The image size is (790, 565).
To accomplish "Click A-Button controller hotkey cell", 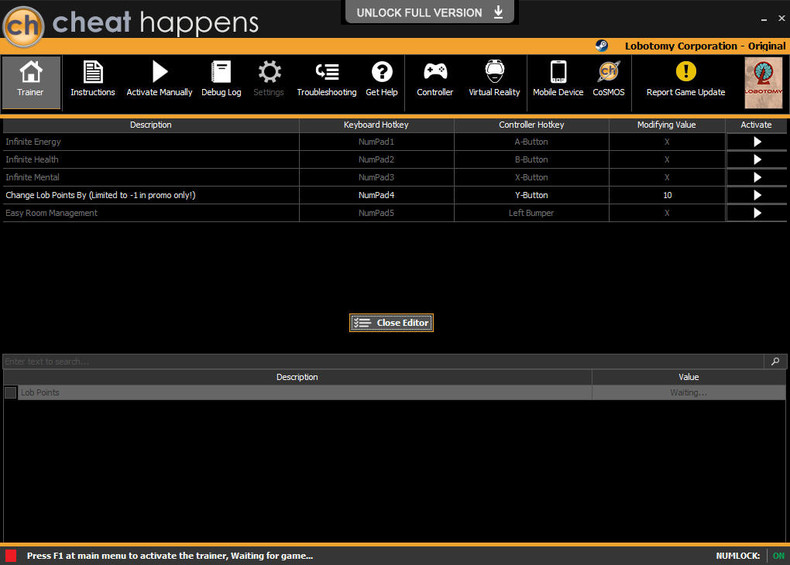I will pos(532,142).
